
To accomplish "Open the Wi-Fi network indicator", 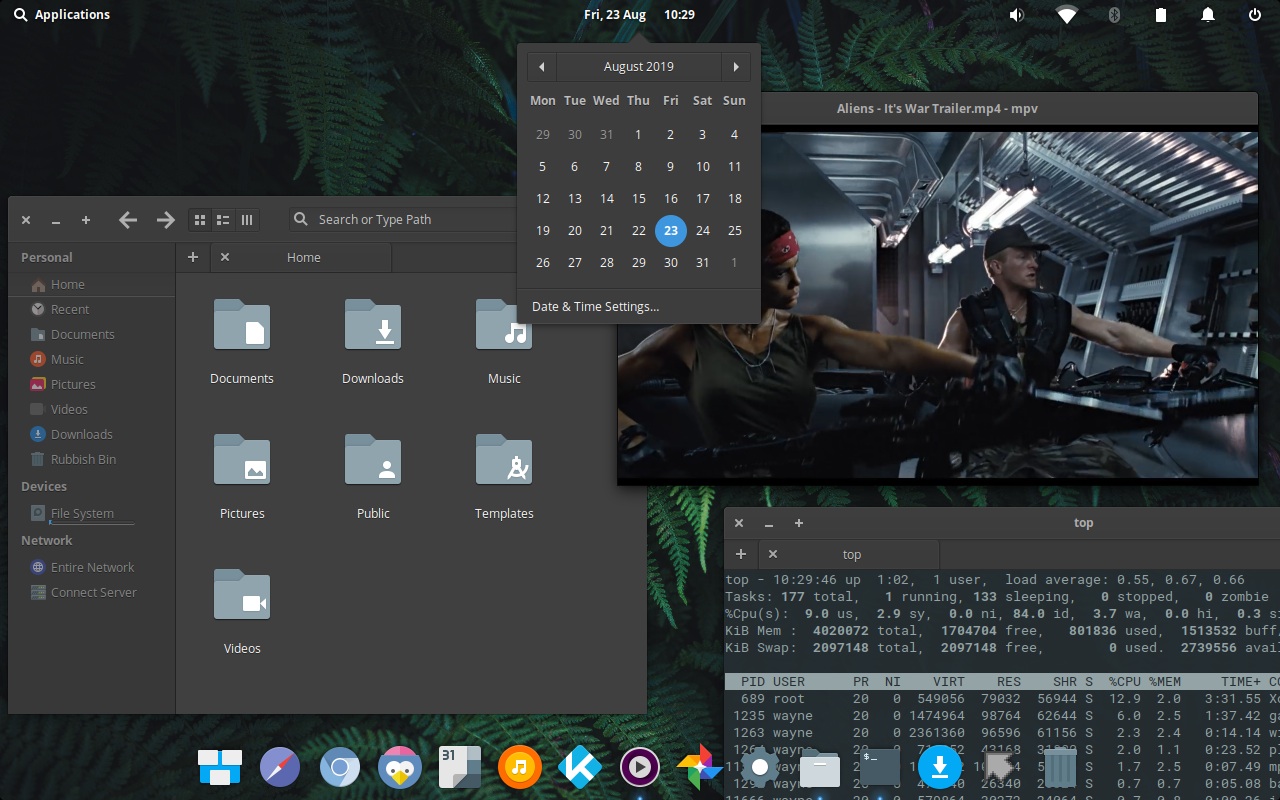I will (1067, 15).
